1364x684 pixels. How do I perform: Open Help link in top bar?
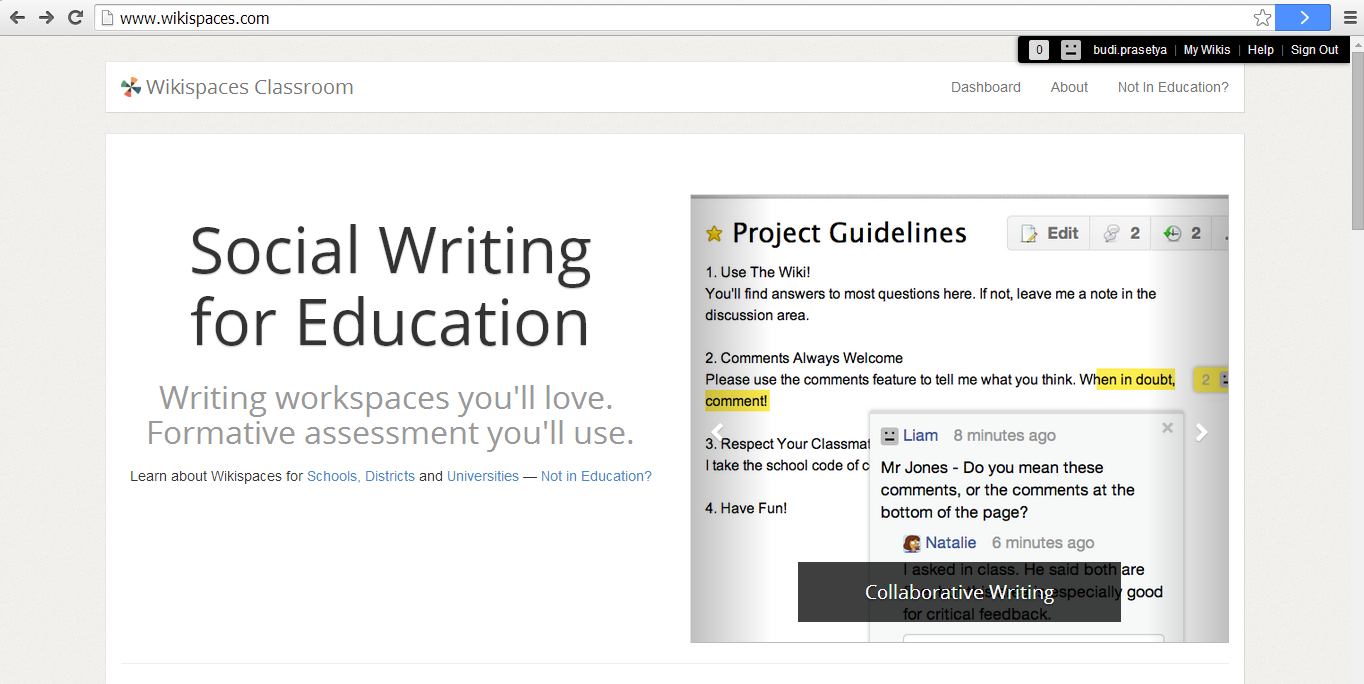tap(1261, 50)
